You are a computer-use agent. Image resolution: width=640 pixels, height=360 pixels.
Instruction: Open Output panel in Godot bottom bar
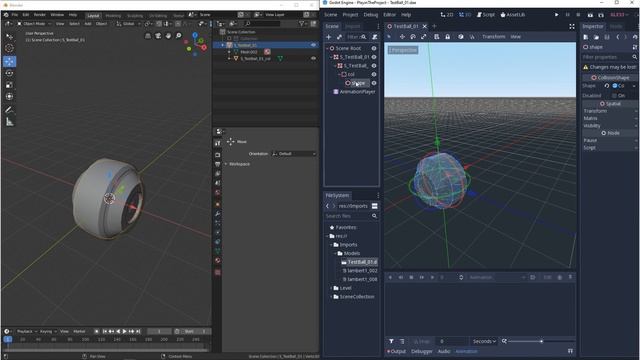(x=396, y=351)
